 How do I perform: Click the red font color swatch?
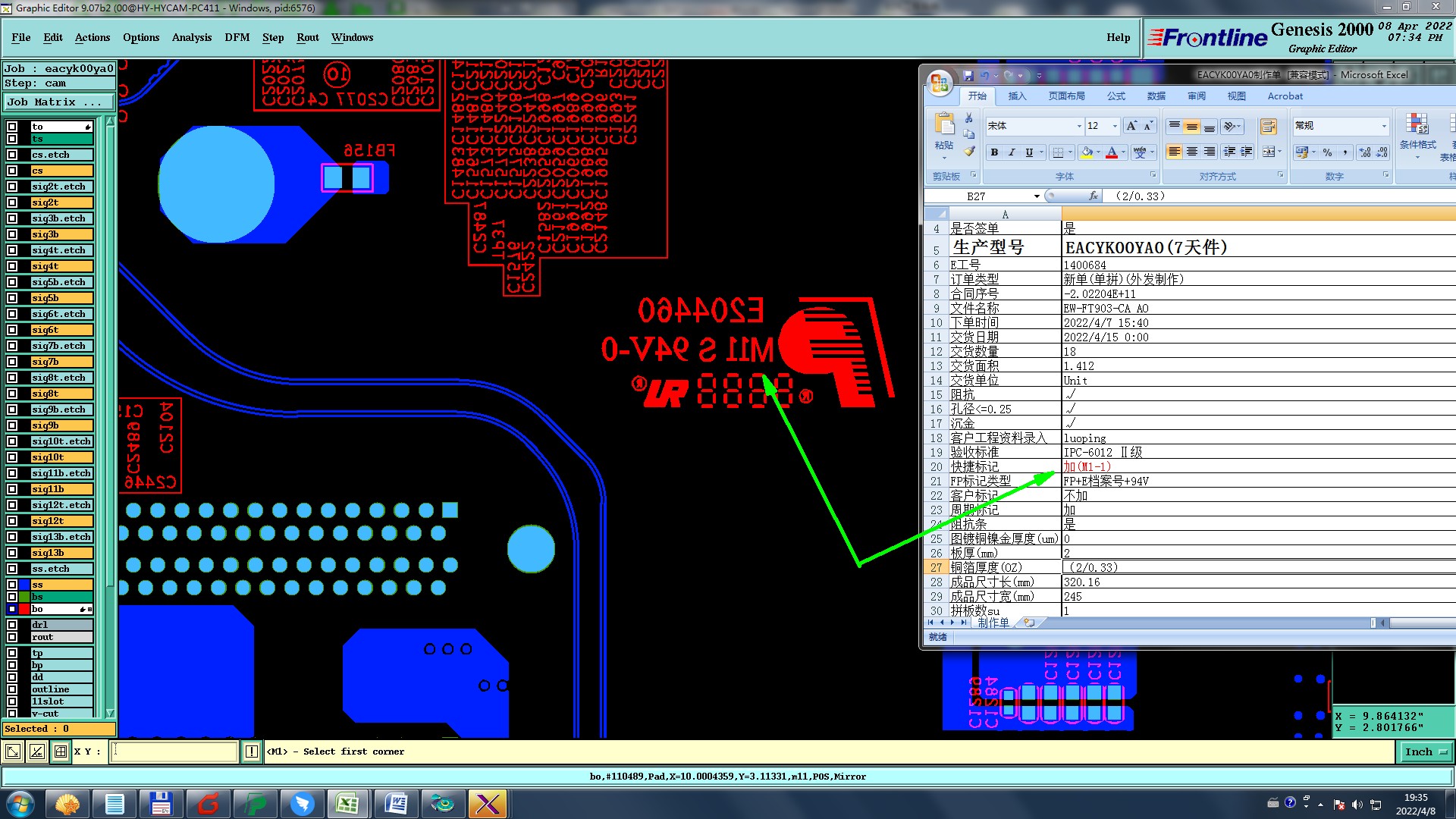pyautogui.click(x=1111, y=152)
